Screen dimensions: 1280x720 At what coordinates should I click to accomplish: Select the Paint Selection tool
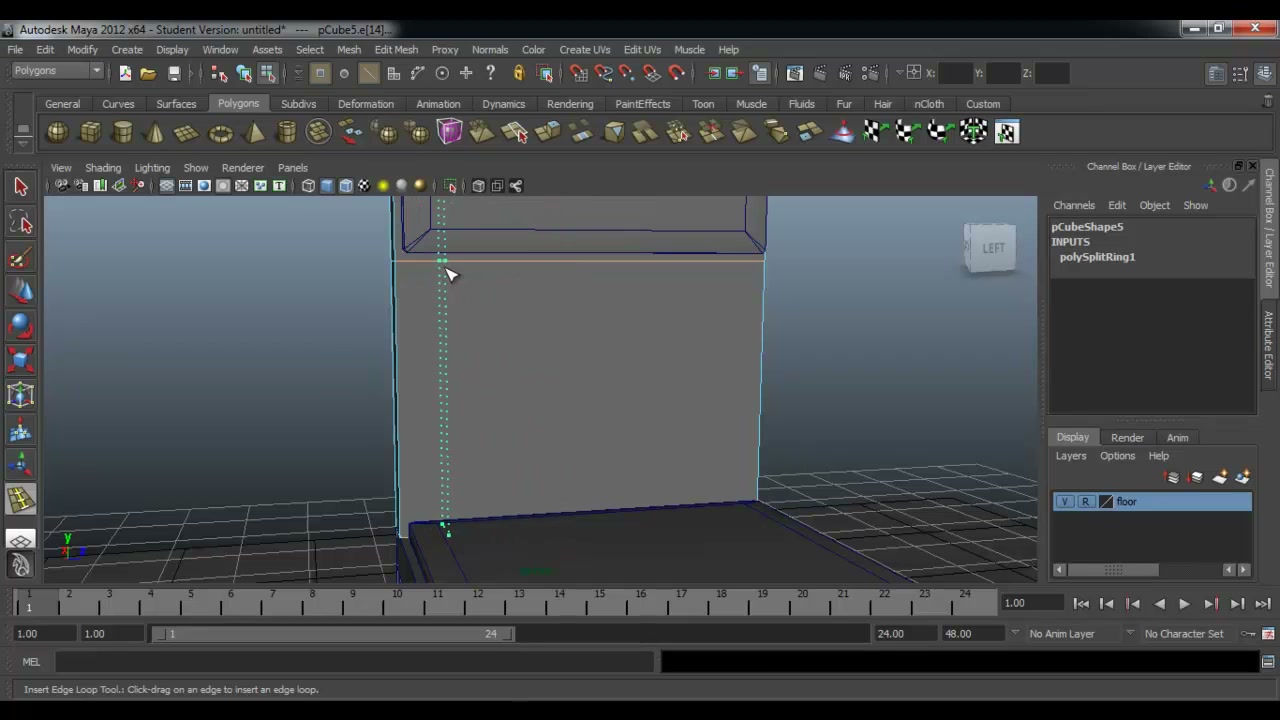(x=20, y=259)
